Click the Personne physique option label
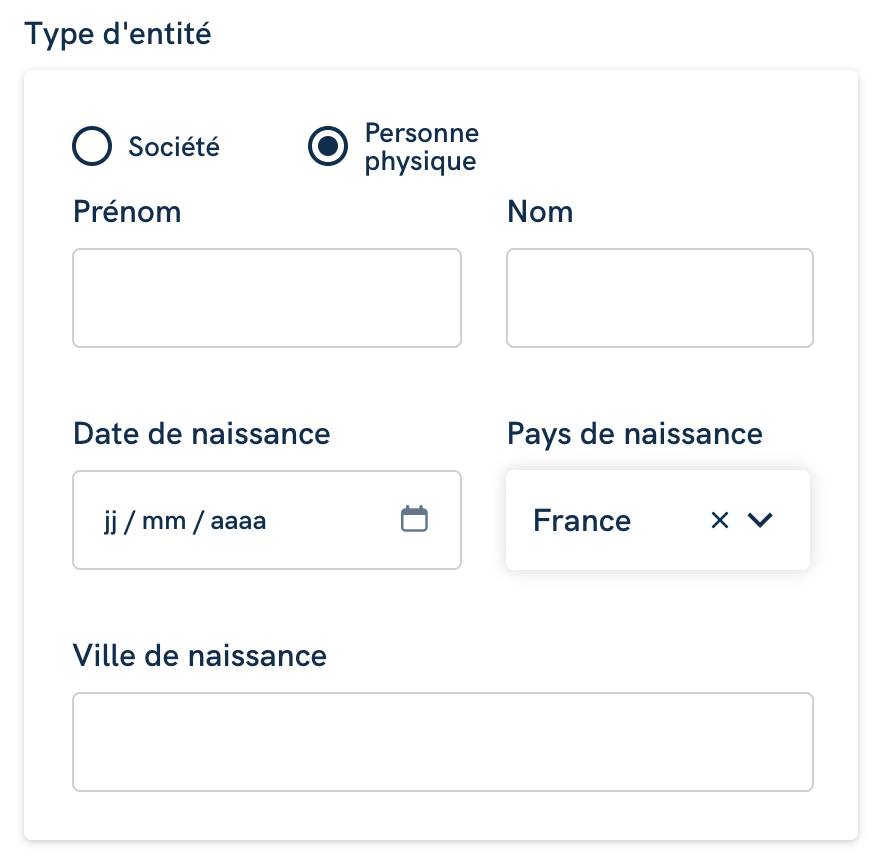This screenshot has width=876, height=860. point(422,147)
